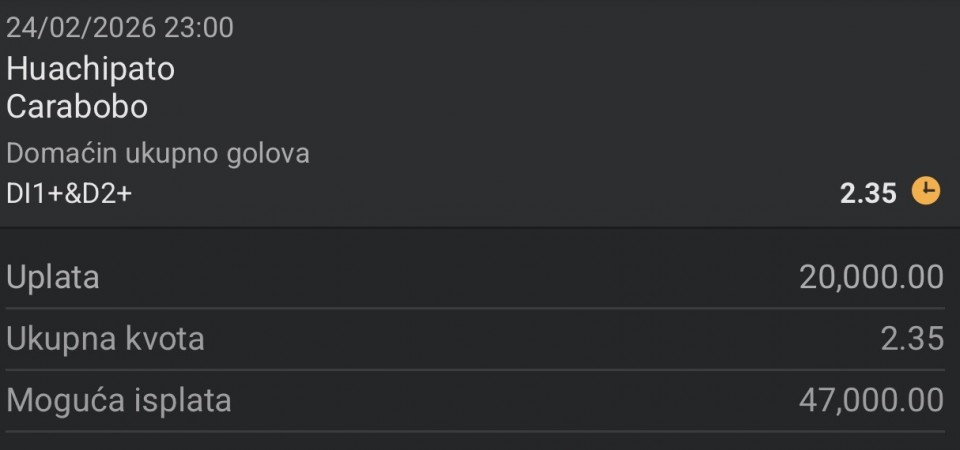Viewport: 960px width, 450px height.
Task: Tap the year 2026 in the date
Action: click(123, 27)
